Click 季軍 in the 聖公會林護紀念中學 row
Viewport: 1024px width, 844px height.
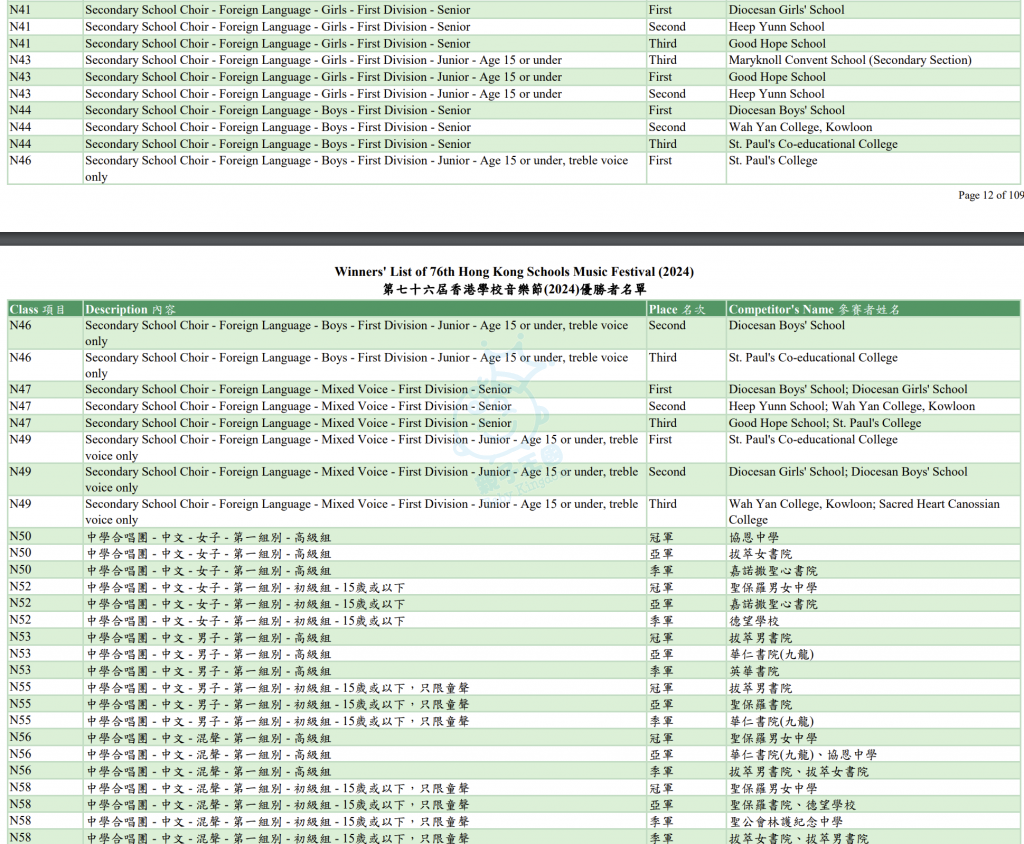click(661, 822)
